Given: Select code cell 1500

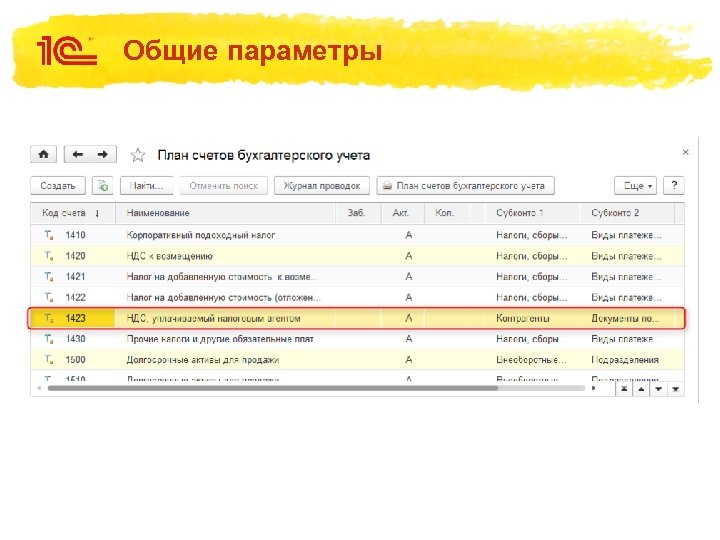Looking at the screenshot, I should (75, 360).
